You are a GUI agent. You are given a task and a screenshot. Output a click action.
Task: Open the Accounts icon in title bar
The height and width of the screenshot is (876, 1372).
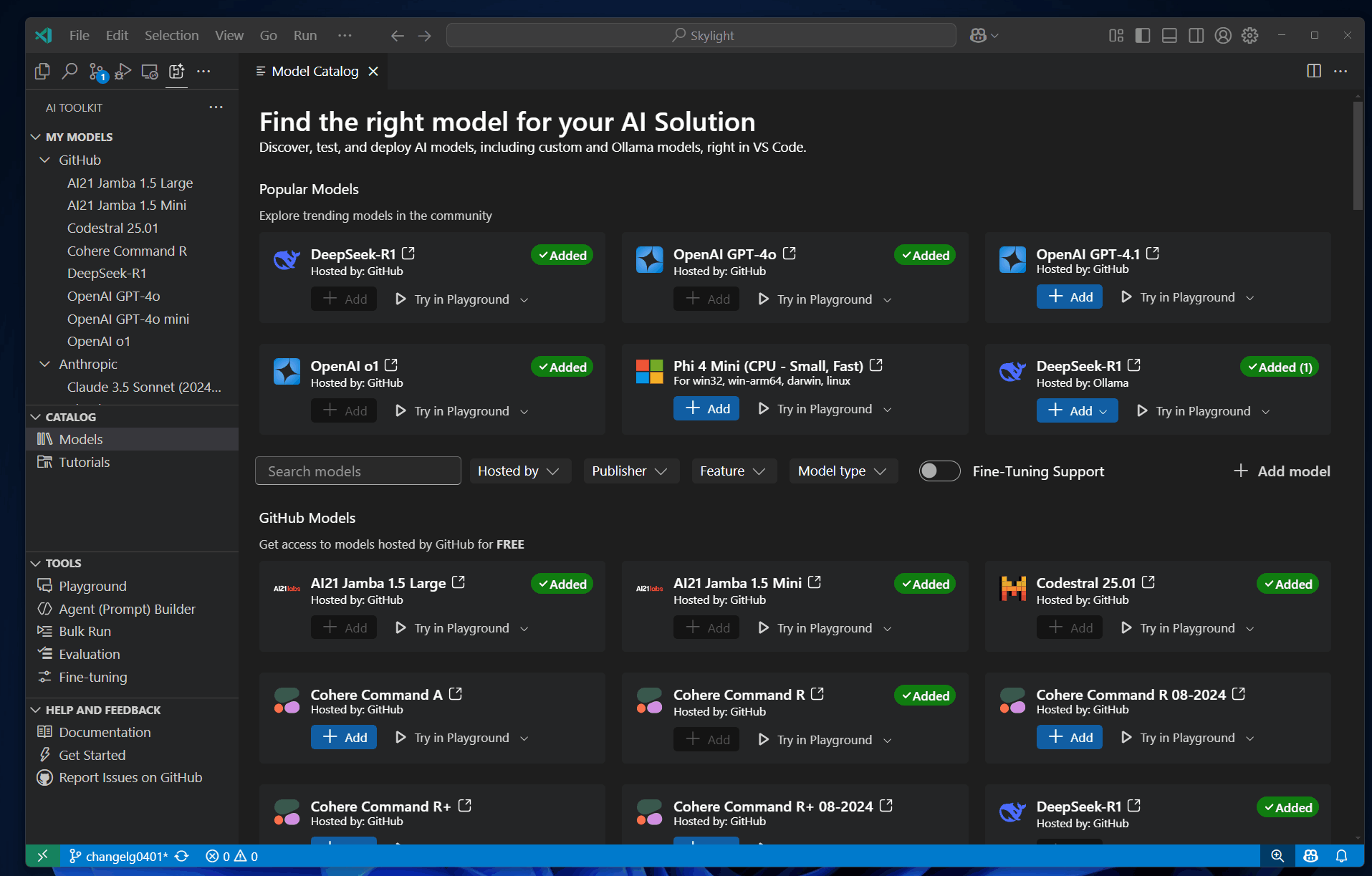point(1223,35)
